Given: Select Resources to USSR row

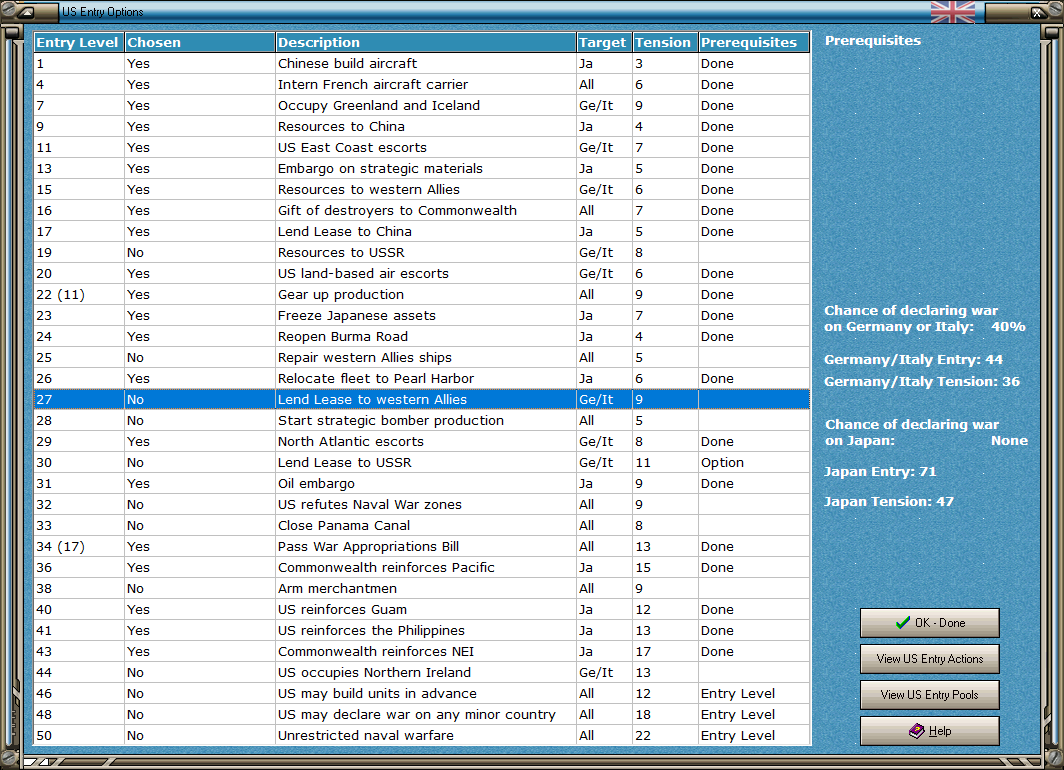Looking at the screenshot, I should click(x=421, y=253).
